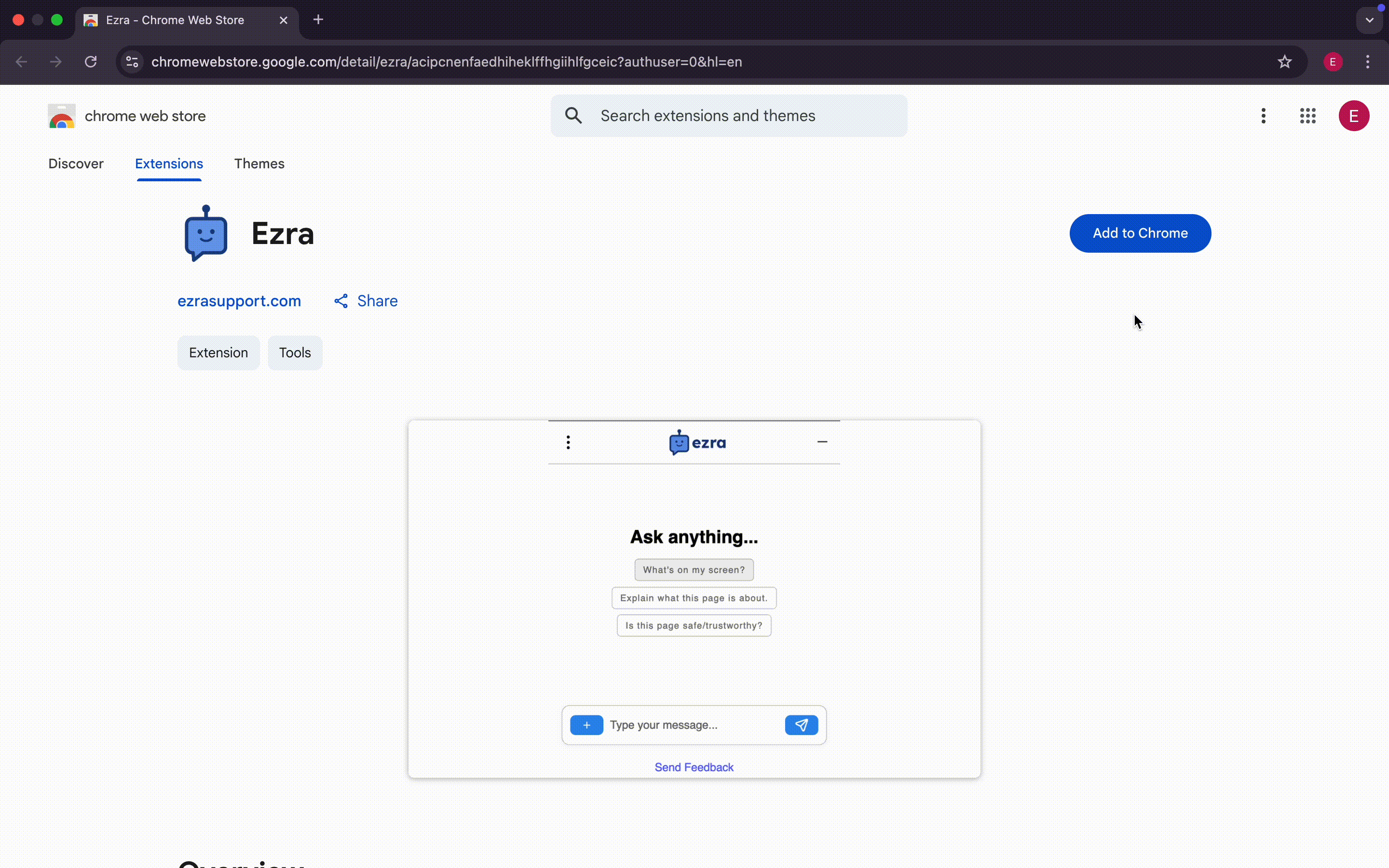
Task: Open the web store three-dot options menu
Action: (1263, 116)
